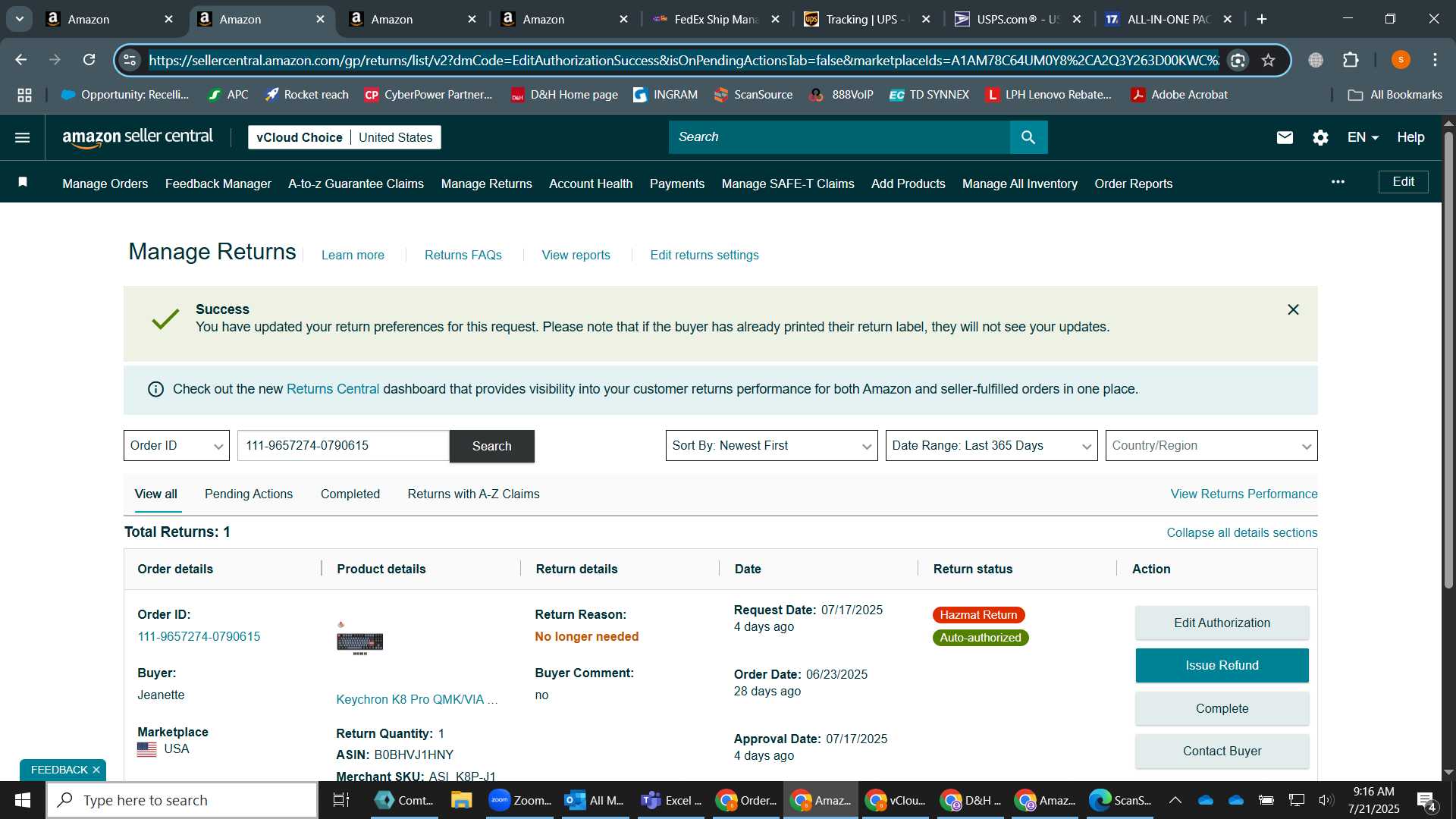The width and height of the screenshot is (1456, 819).
Task: Expand the Date Range Last 365 Days dropdown
Action: pos(991,446)
